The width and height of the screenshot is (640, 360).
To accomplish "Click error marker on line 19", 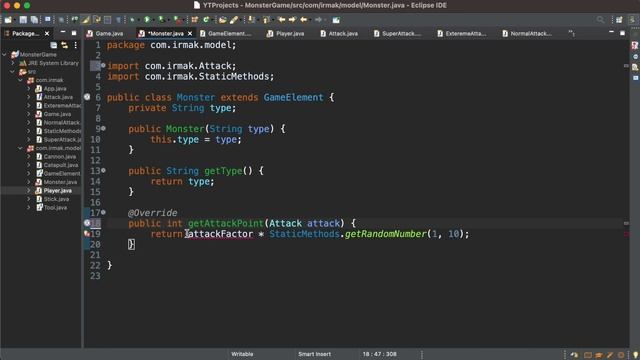I will click(x=87, y=234).
